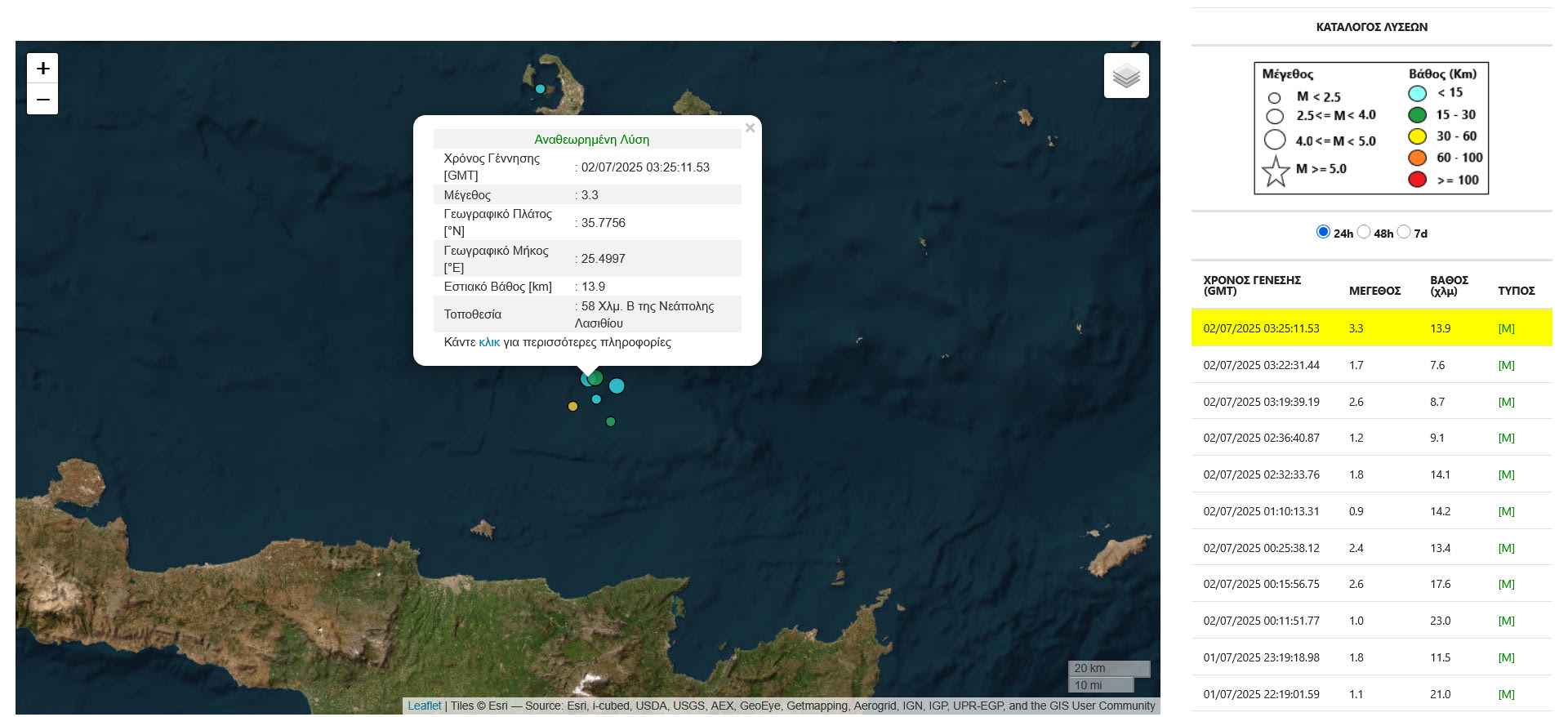The image size is (1568, 717).
Task: Choose the 7d time range option
Action: [1404, 232]
